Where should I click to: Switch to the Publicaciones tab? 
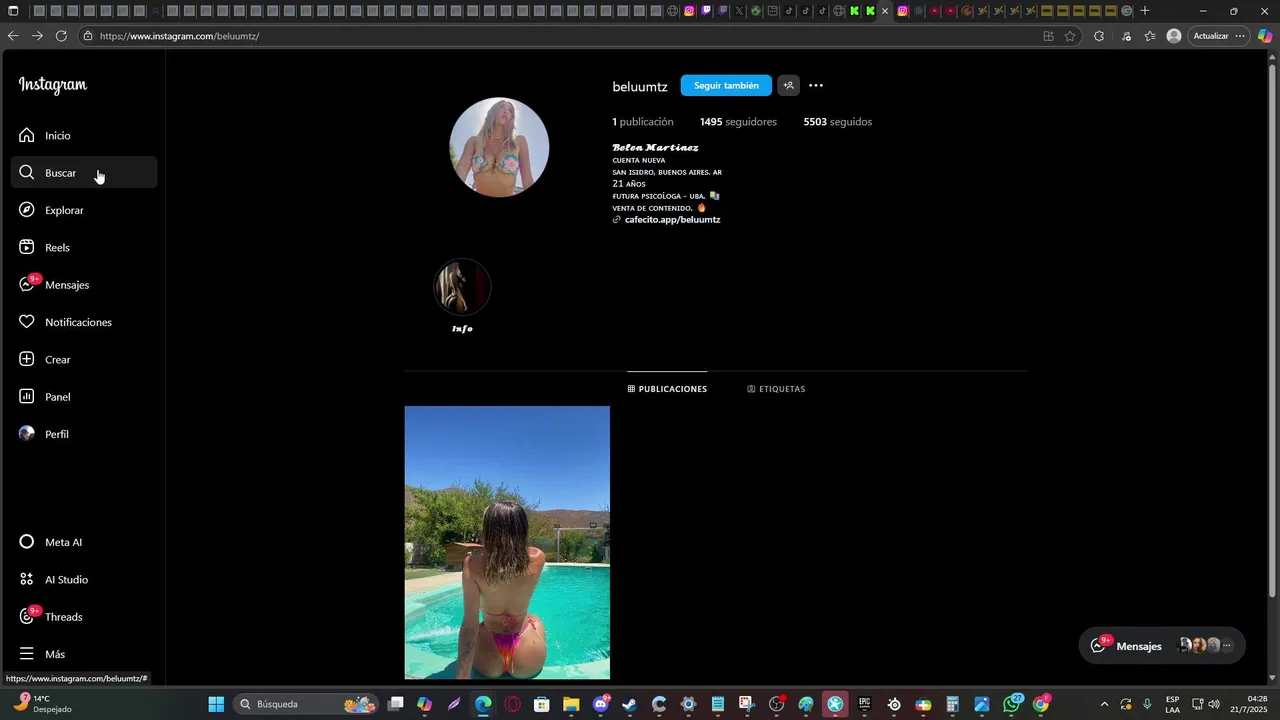[x=667, y=389]
